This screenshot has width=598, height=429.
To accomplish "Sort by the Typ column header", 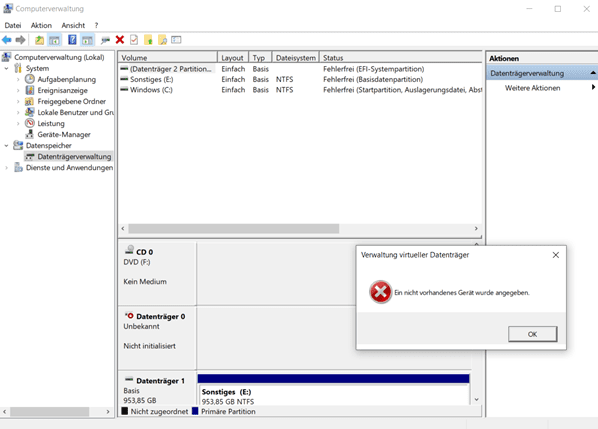I will coord(260,58).
